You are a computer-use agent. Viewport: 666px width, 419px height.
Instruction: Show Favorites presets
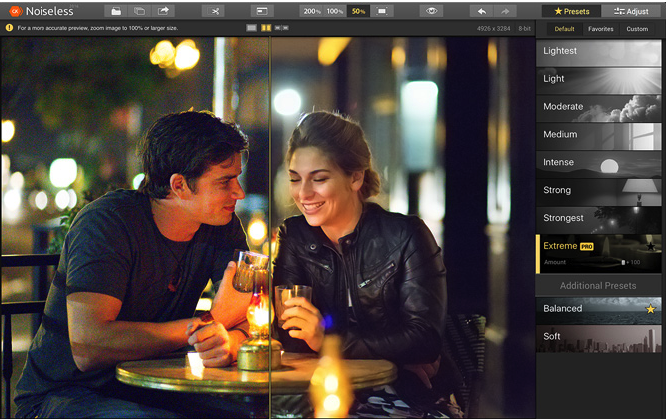point(601,29)
